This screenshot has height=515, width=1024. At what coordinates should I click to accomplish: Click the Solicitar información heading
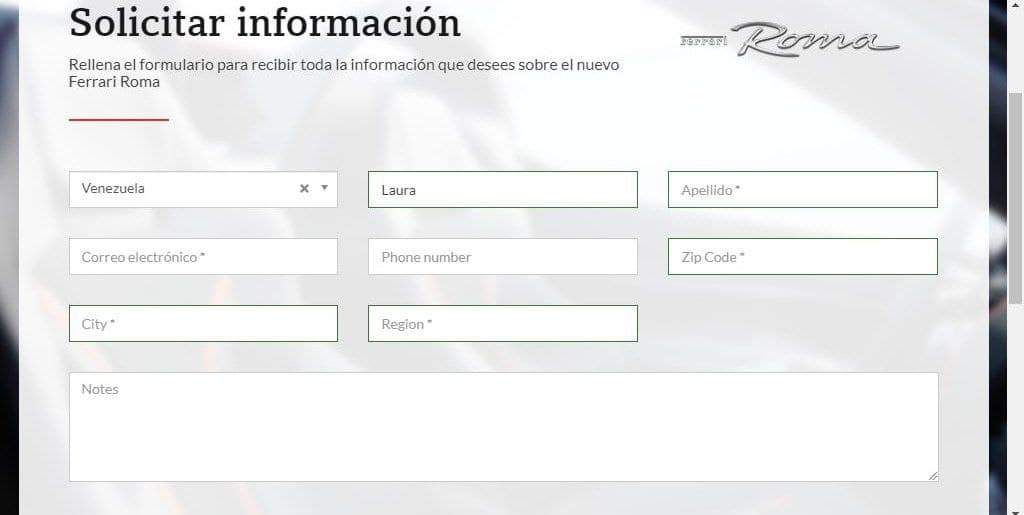coord(265,23)
